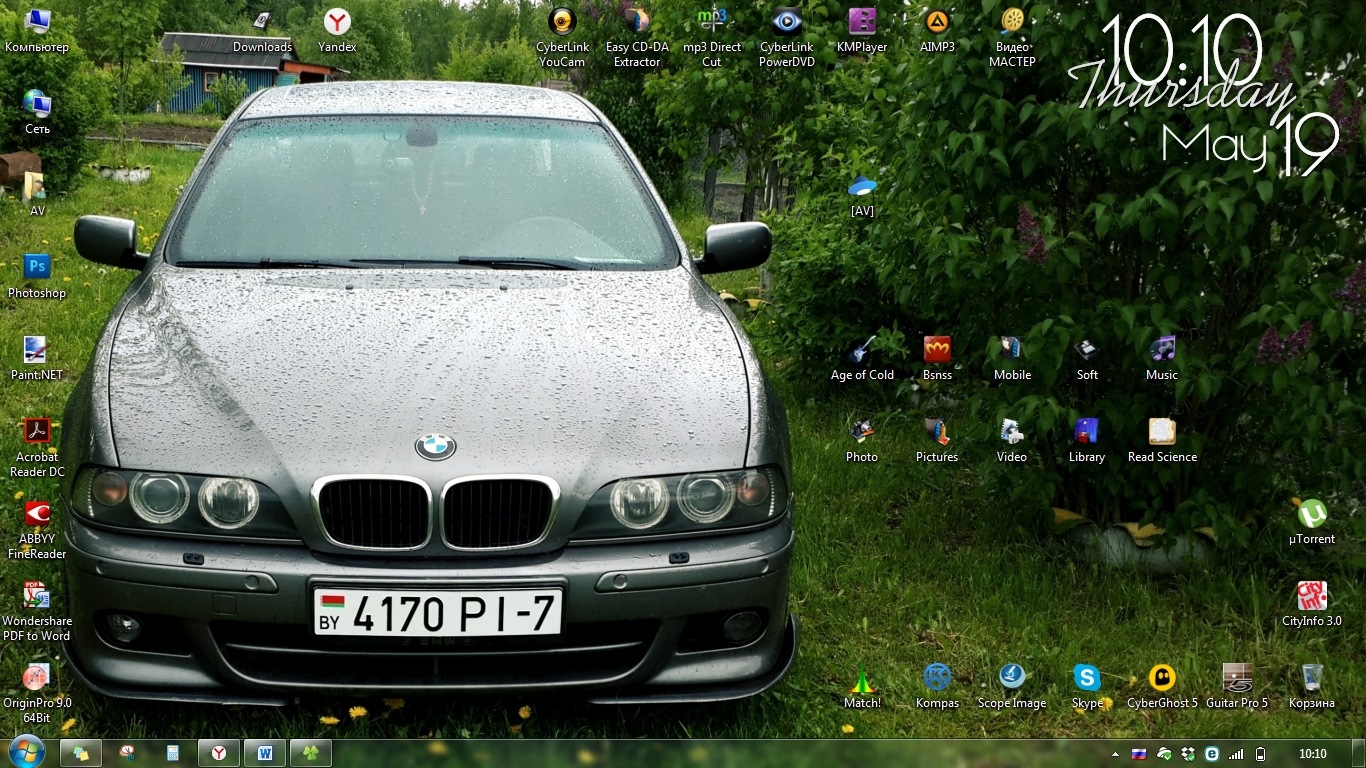Image resolution: width=1366 pixels, height=768 pixels.
Task: Launch Paint.NET from the desktop
Action: tap(37, 358)
